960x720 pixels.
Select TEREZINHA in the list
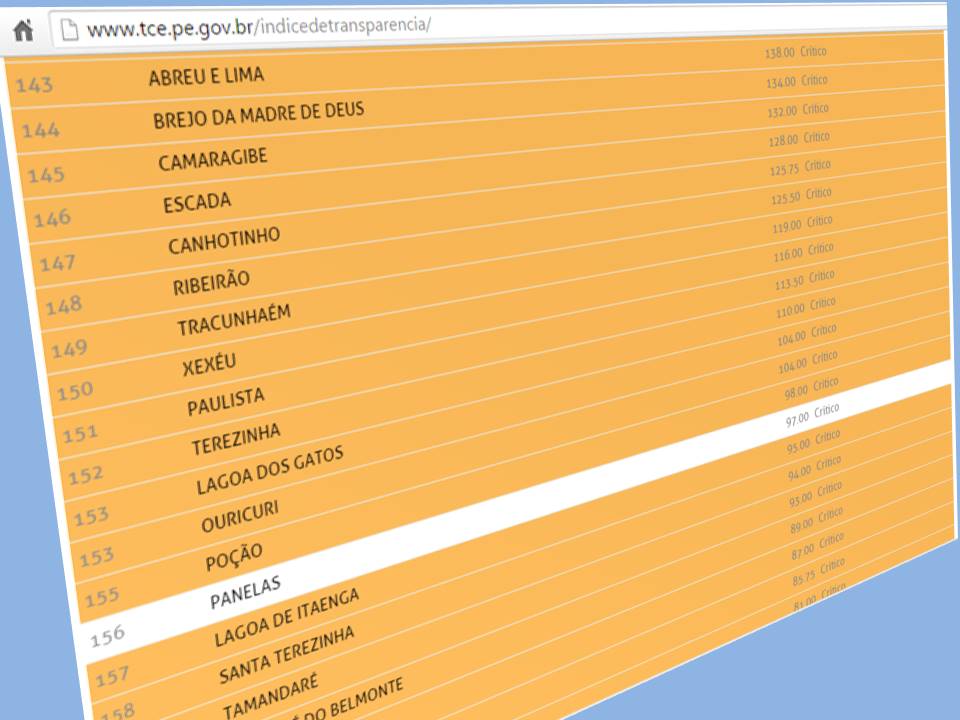(236, 438)
